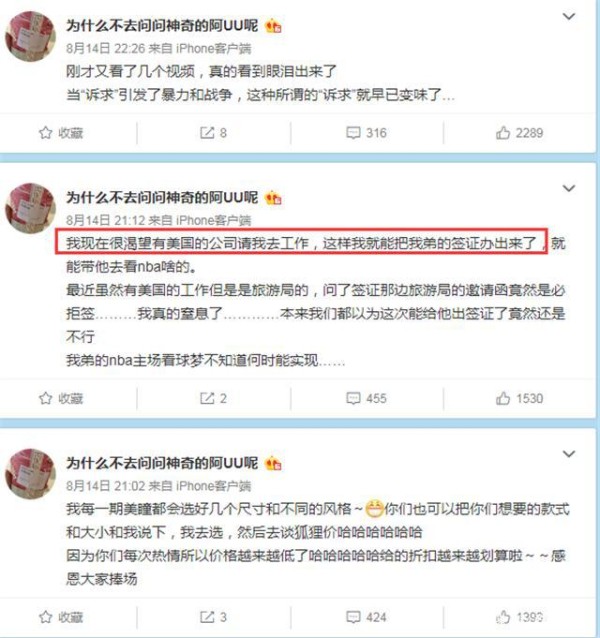This screenshot has height=638, width=600.
Task: Favorite the 22:26 post with star icon
Action: point(61,133)
